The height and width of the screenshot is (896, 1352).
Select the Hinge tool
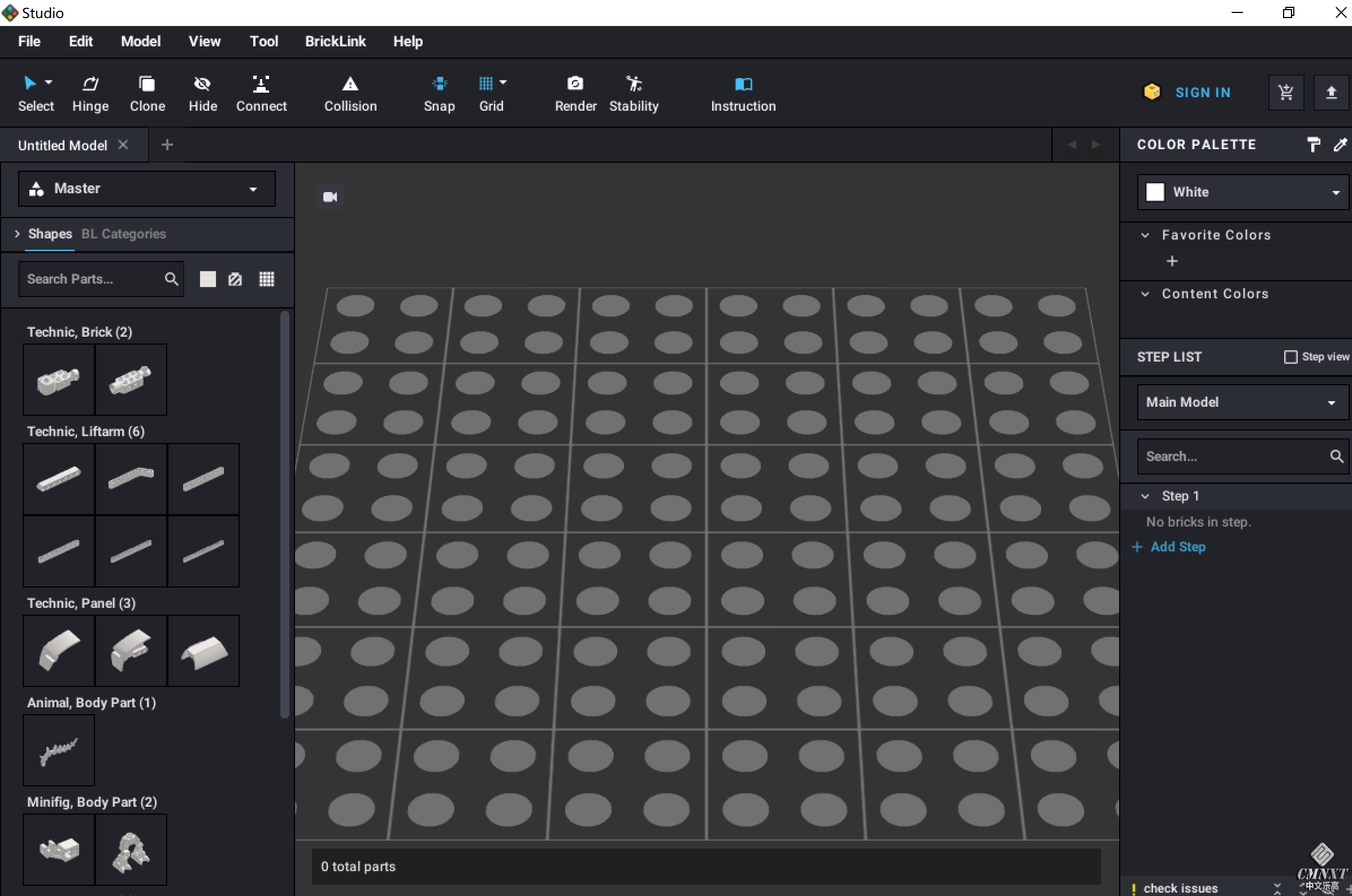(x=90, y=93)
